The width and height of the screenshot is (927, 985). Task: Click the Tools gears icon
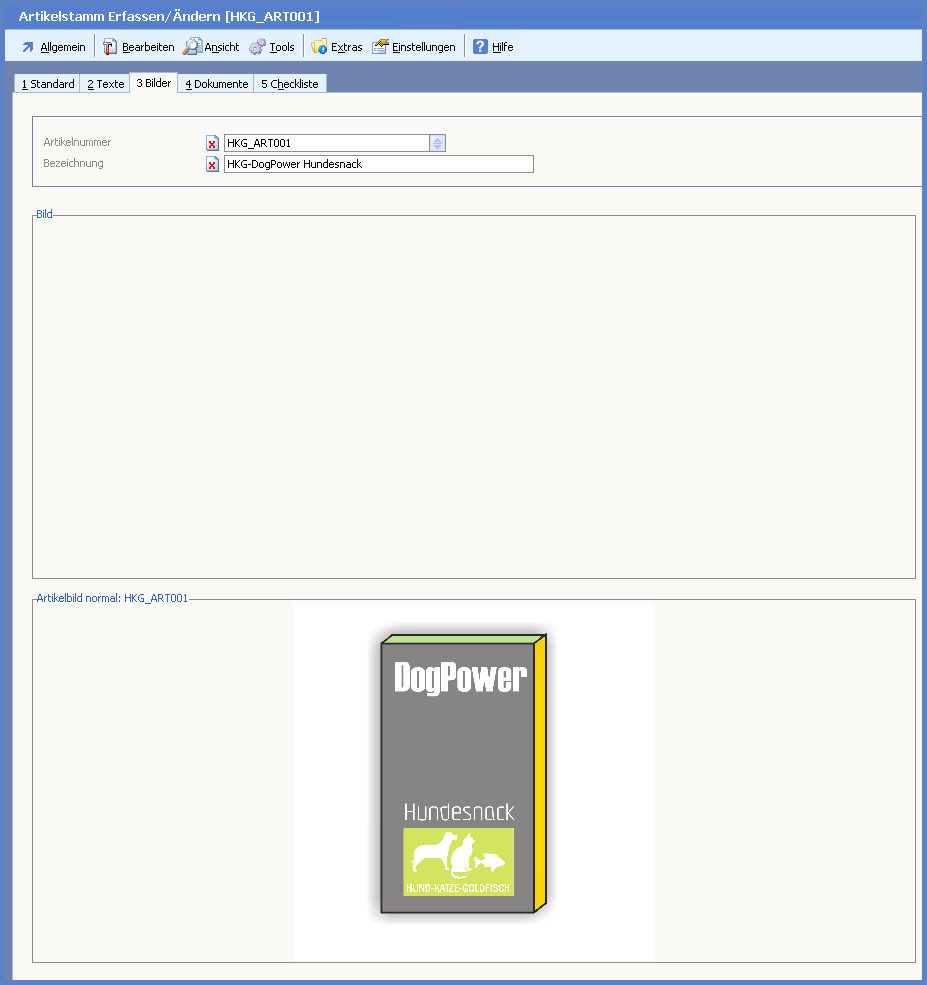tap(257, 47)
